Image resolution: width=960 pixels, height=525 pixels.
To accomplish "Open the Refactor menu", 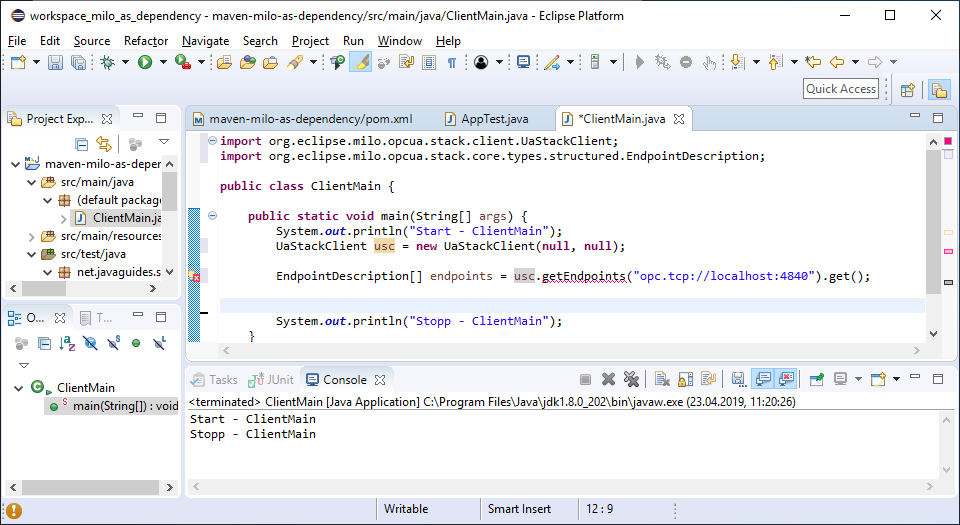I will pyautogui.click(x=146, y=41).
